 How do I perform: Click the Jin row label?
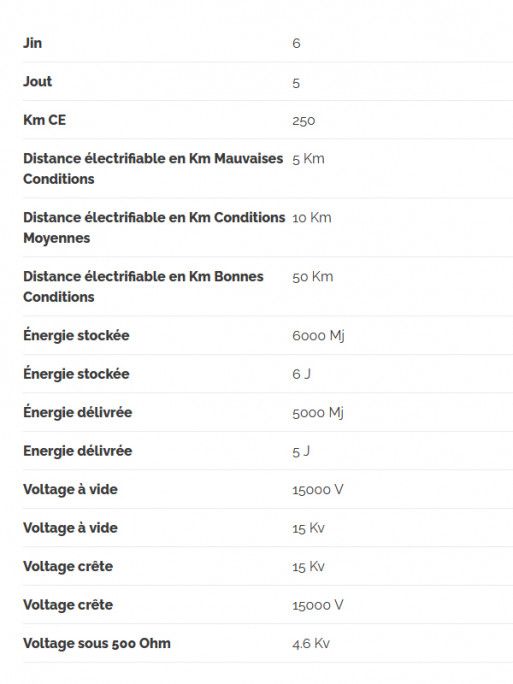[32, 43]
